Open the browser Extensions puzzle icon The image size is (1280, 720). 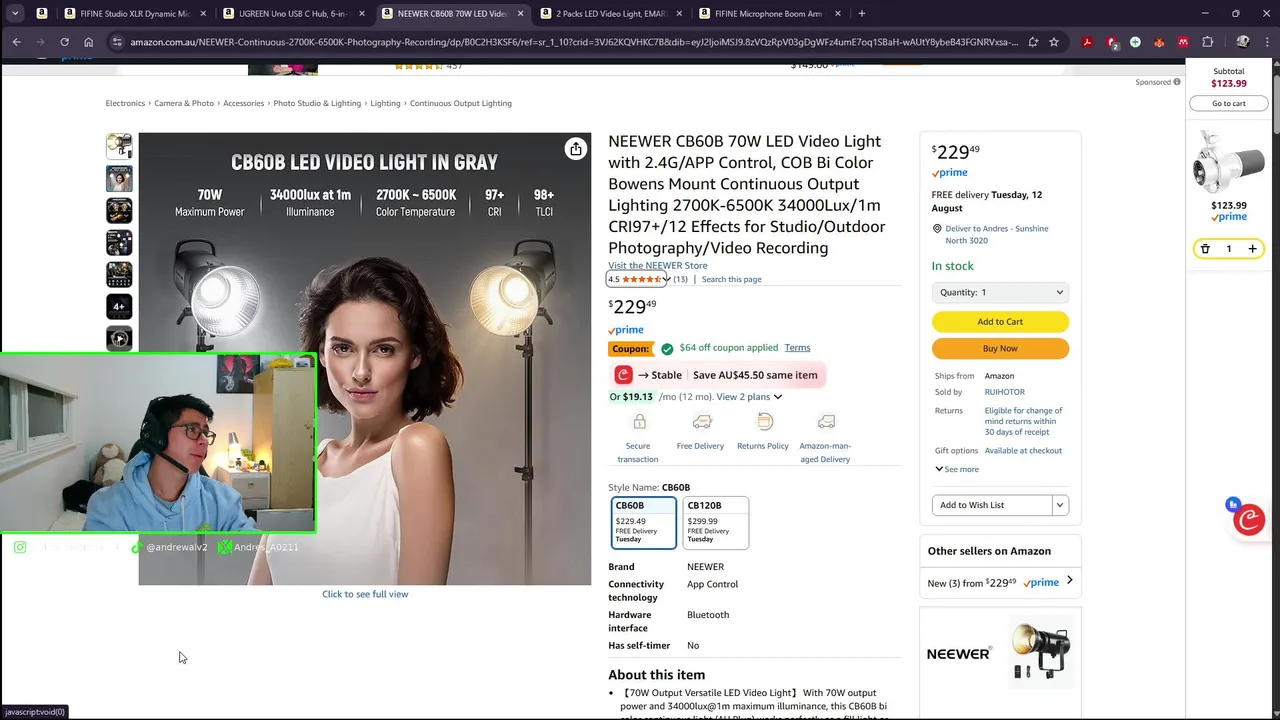tap(1207, 42)
